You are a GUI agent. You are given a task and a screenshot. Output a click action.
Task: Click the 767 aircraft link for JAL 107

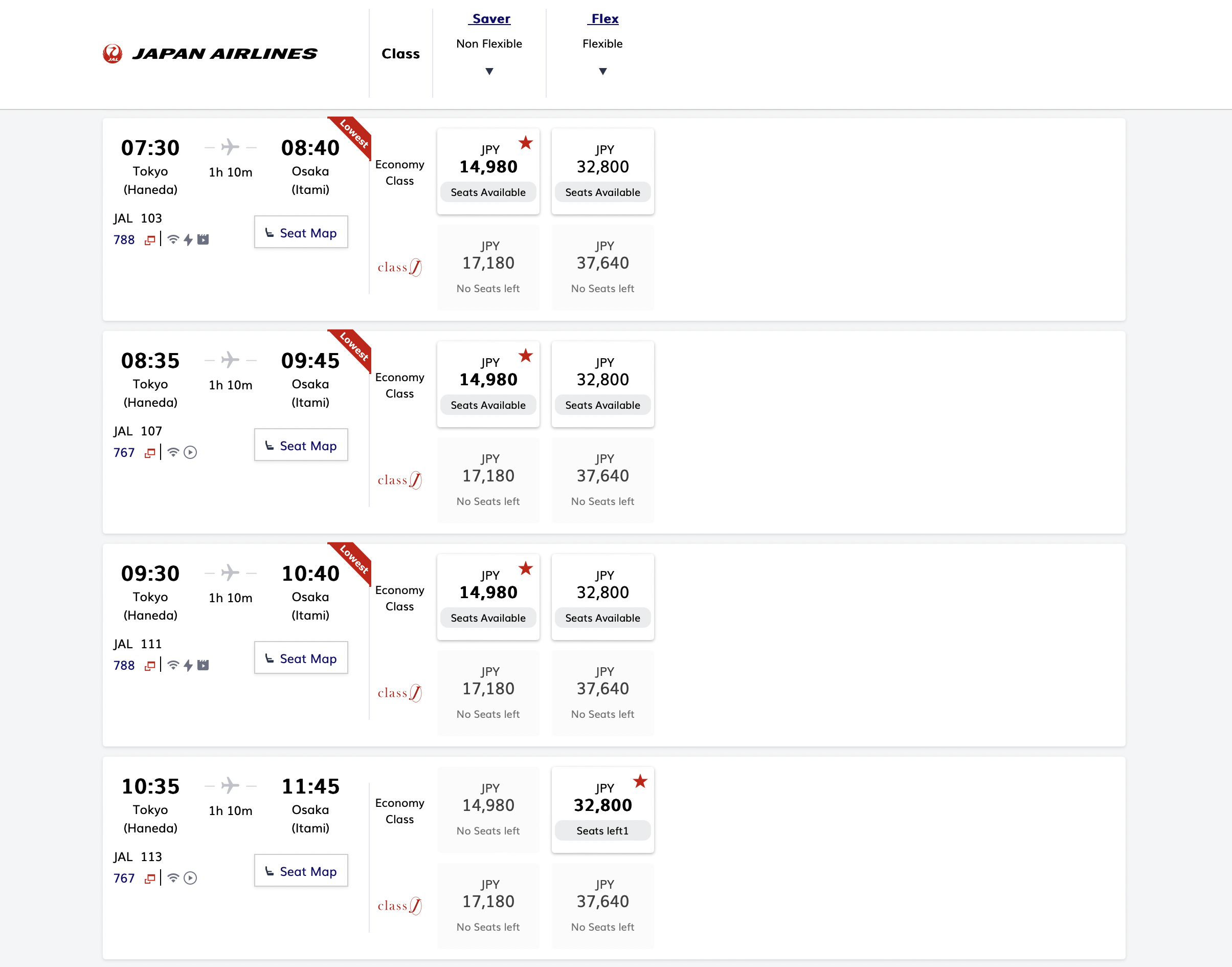coord(124,452)
